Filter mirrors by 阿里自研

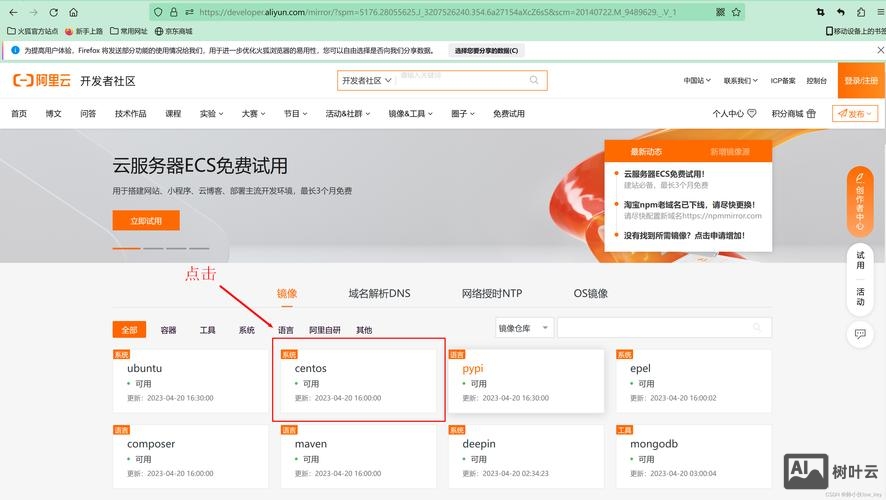point(325,330)
